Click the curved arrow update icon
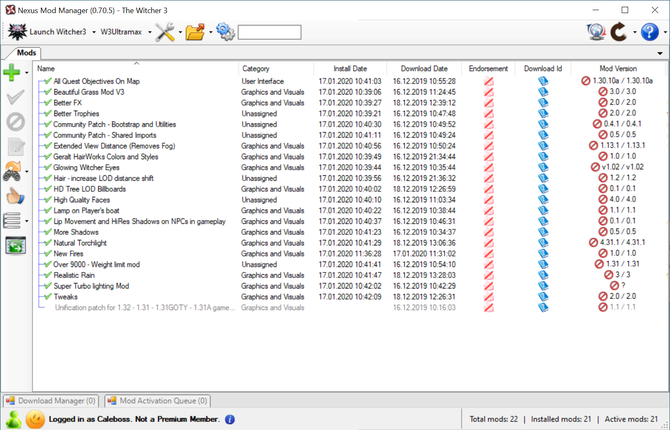 [619, 32]
